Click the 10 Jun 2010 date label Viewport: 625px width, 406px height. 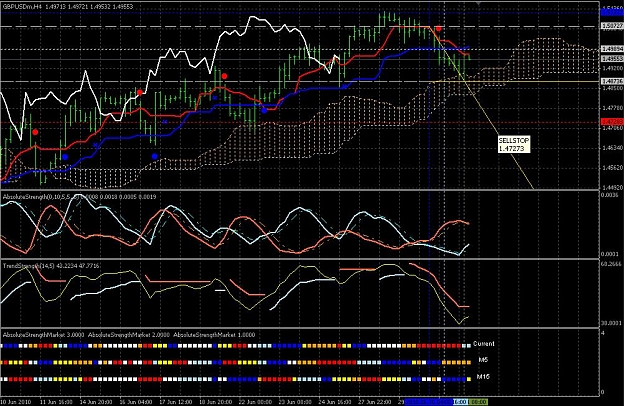[17, 402]
